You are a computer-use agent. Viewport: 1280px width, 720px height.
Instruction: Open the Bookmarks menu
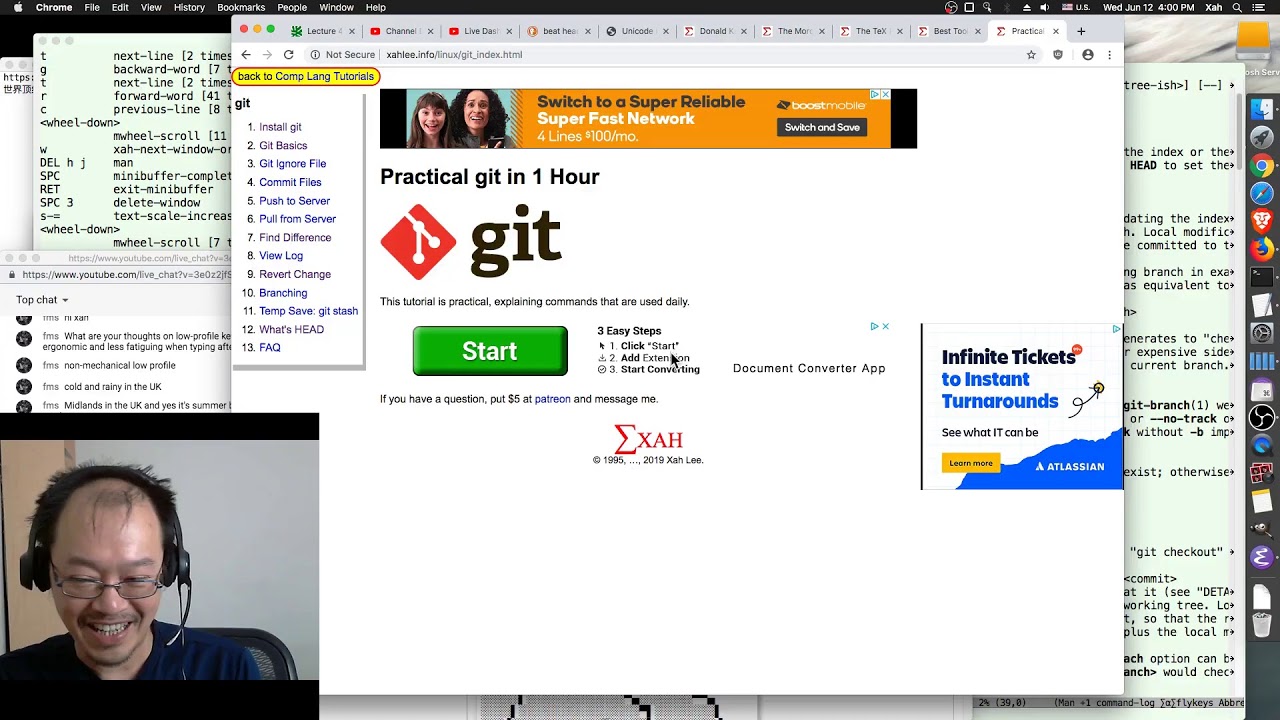tap(241, 7)
